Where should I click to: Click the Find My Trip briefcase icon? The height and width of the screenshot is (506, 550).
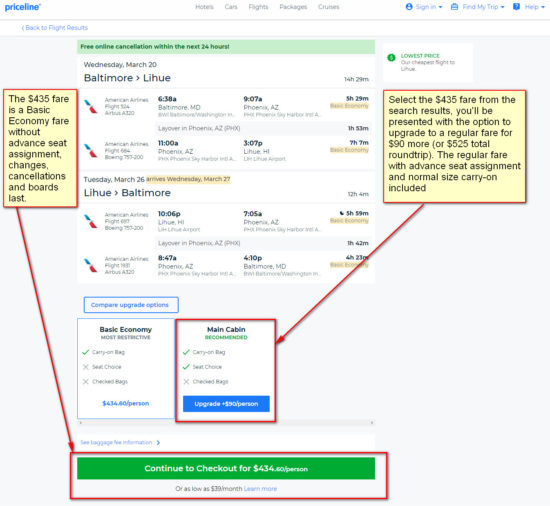[x=454, y=7]
